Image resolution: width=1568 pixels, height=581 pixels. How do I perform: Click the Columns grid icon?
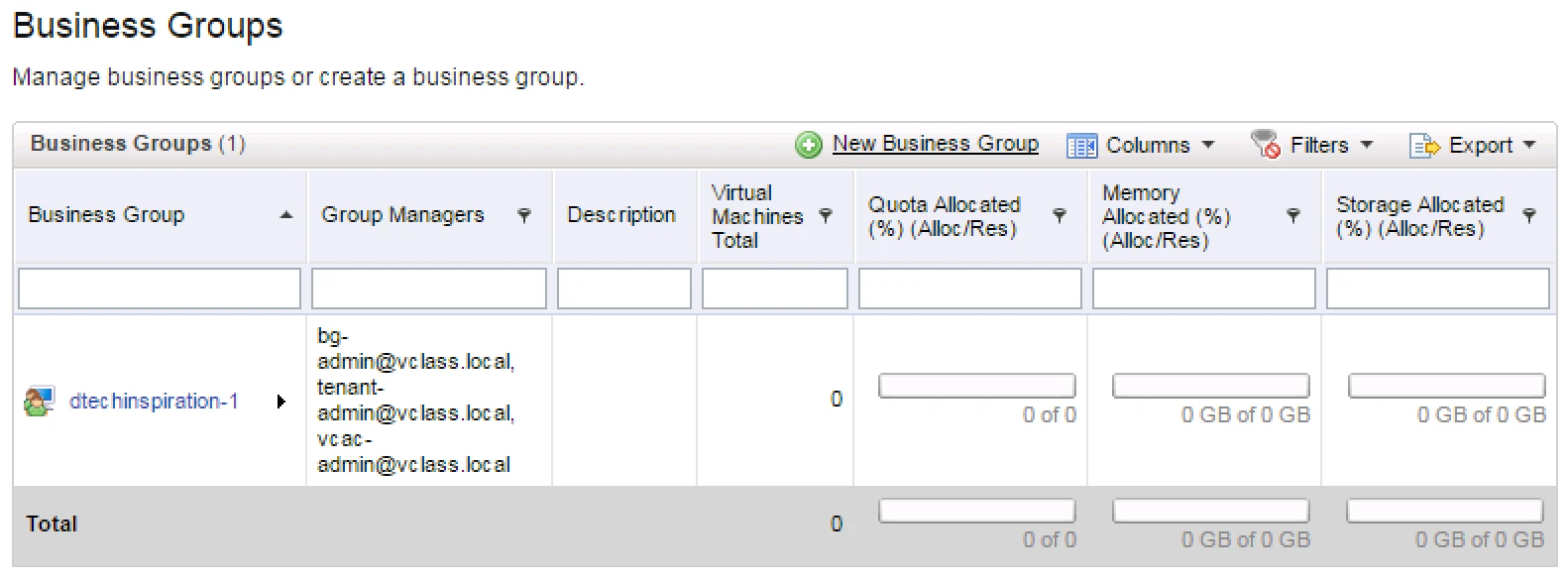1081,146
